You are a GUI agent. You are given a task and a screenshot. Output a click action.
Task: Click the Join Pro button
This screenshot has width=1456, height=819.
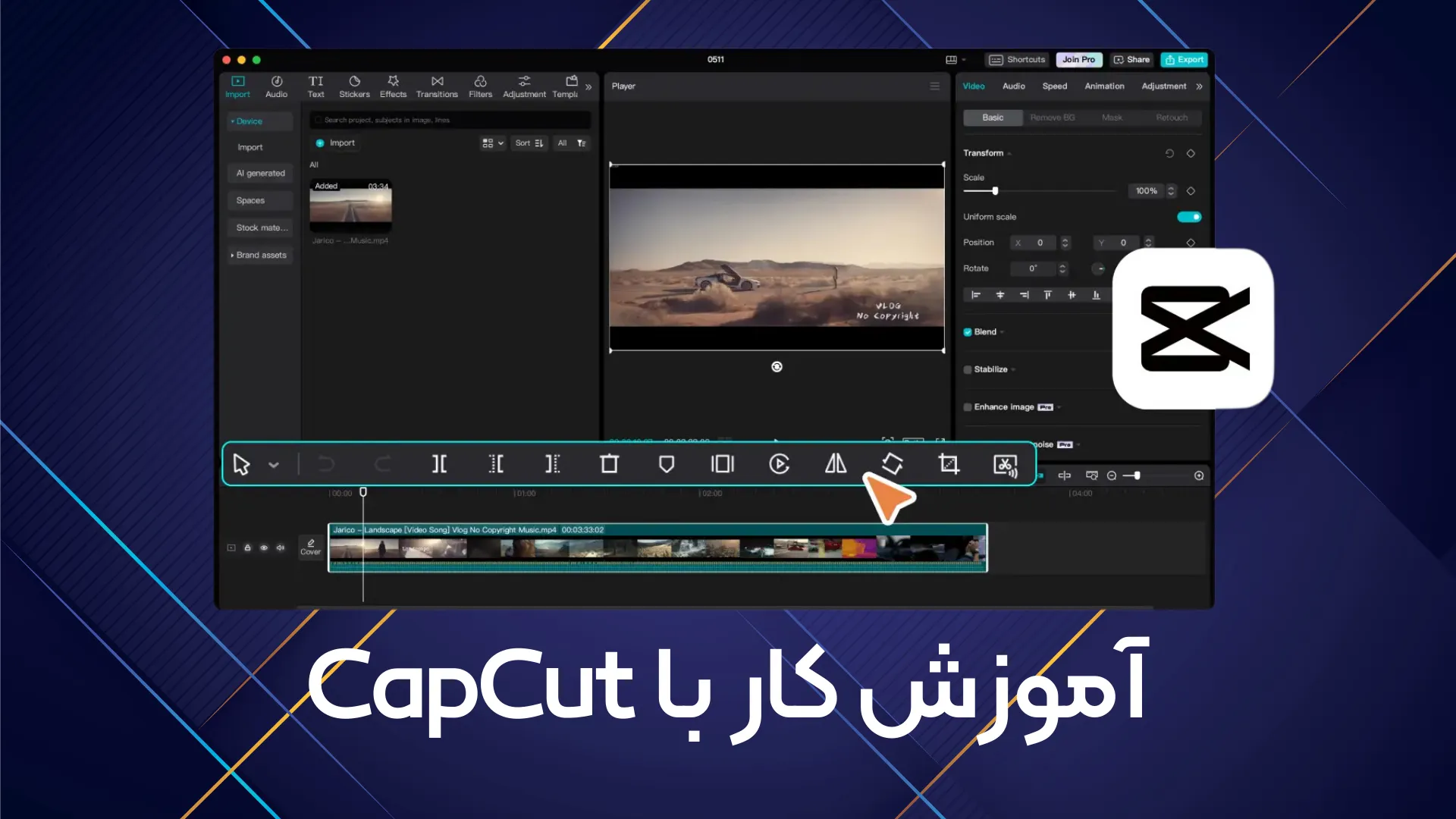click(1078, 59)
